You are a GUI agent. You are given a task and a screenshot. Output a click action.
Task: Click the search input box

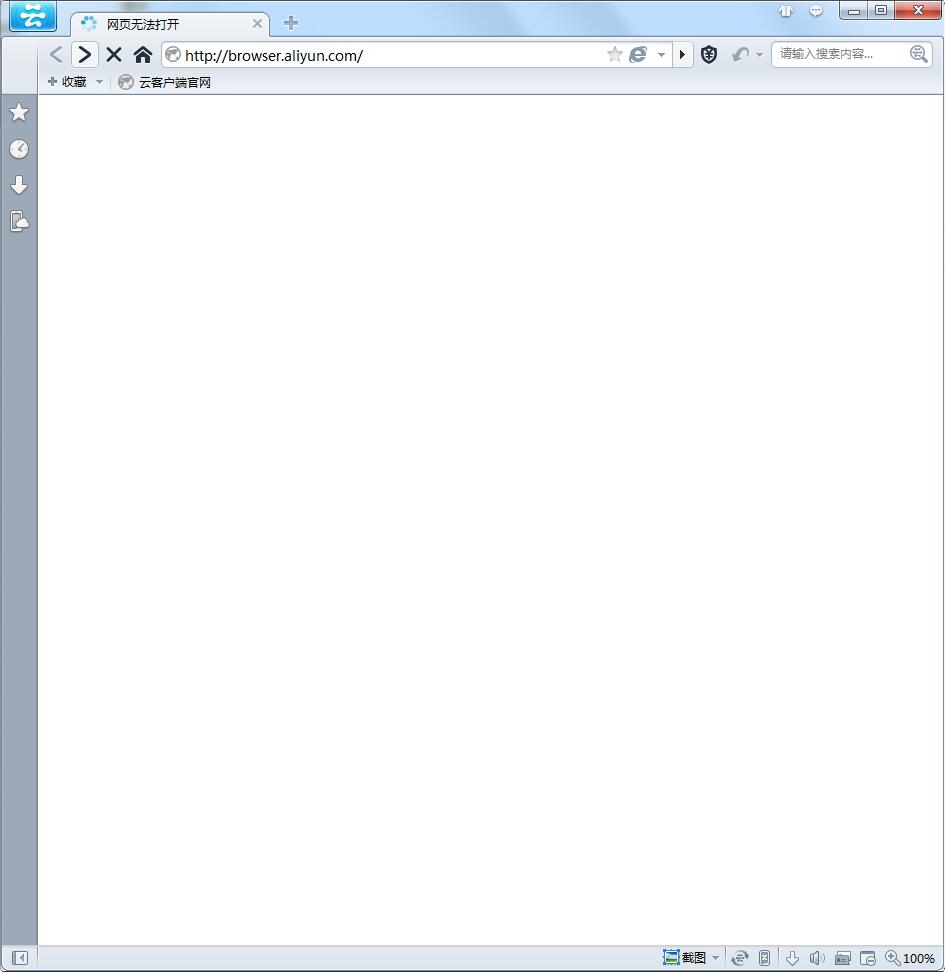tap(840, 54)
